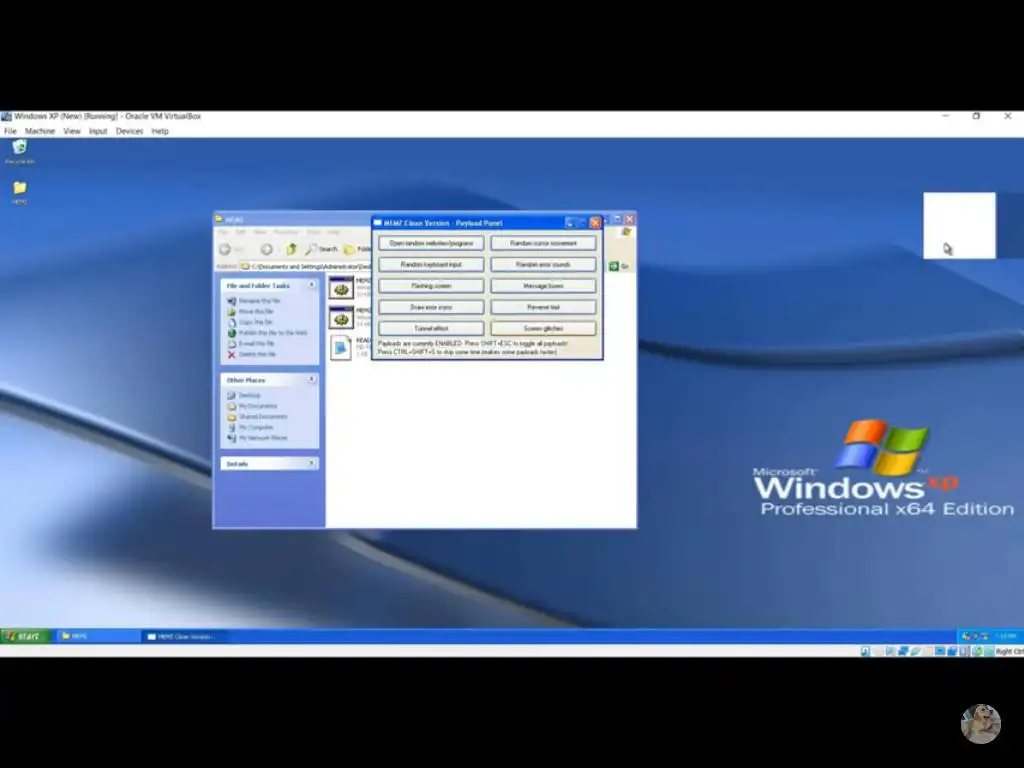The width and height of the screenshot is (1024, 768).
Task: Toggle the Tunnel effect payload
Action: click(x=431, y=328)
